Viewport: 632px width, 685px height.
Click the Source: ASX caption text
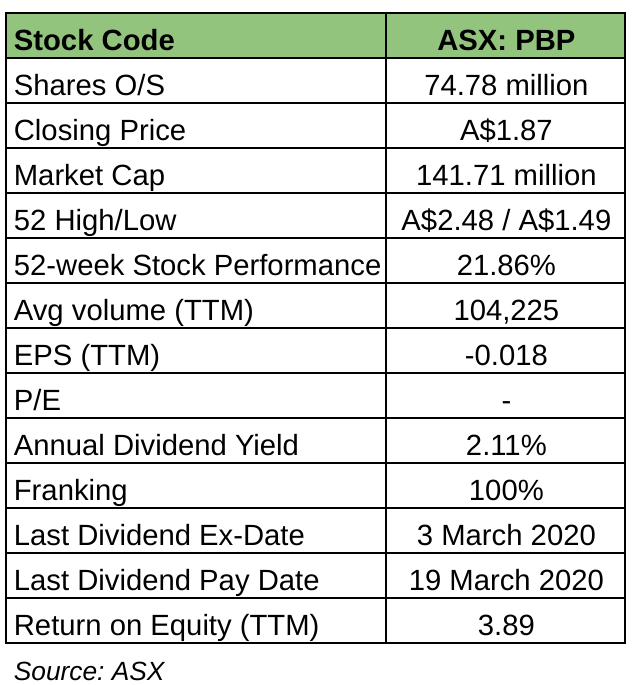click(89, 669)
